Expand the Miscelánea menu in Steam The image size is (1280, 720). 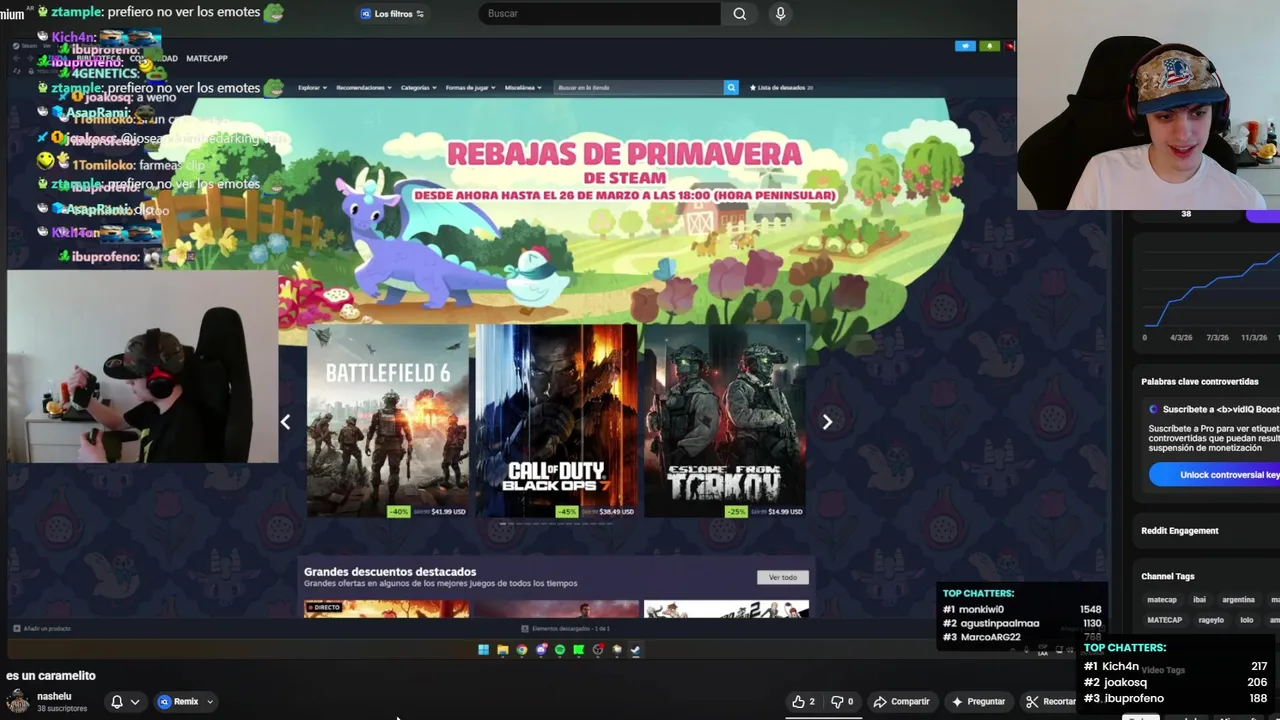[523, 88]
